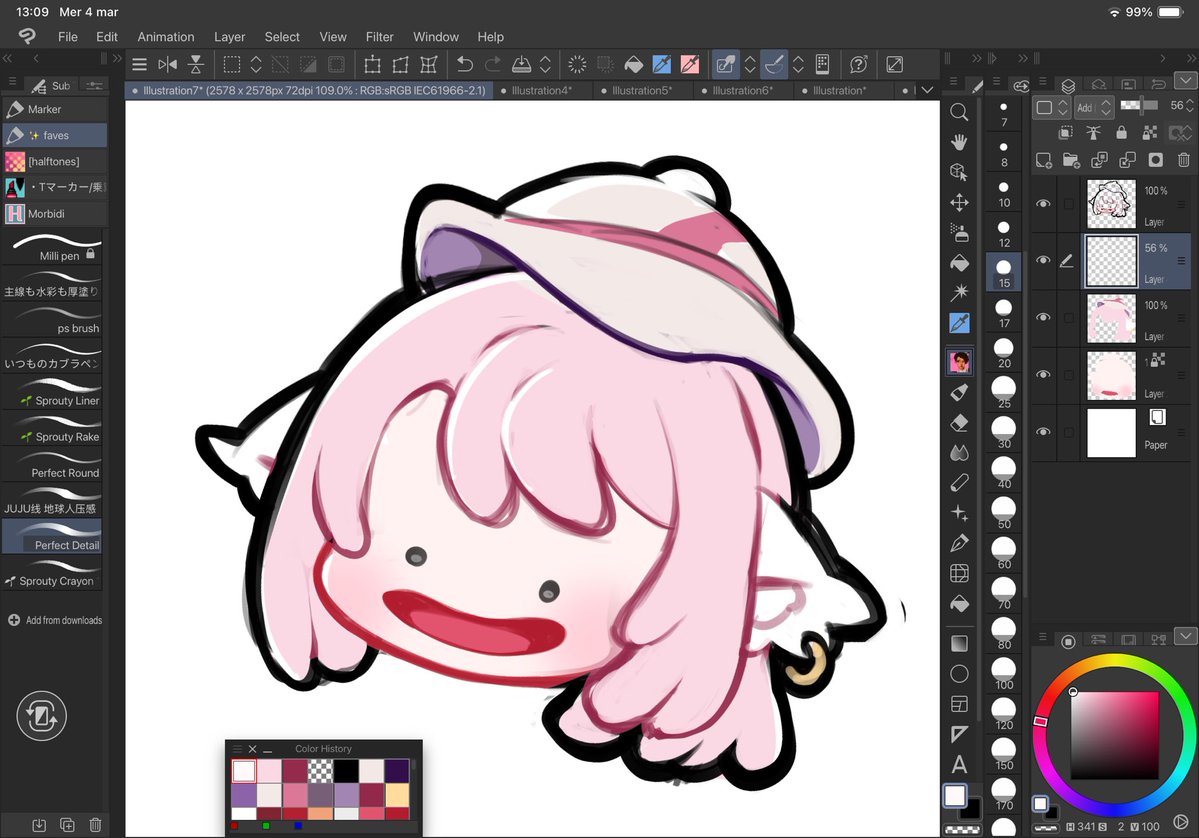
Task: Hide the top 100% layer with eye icon
Action: (x=1043, y=203)
